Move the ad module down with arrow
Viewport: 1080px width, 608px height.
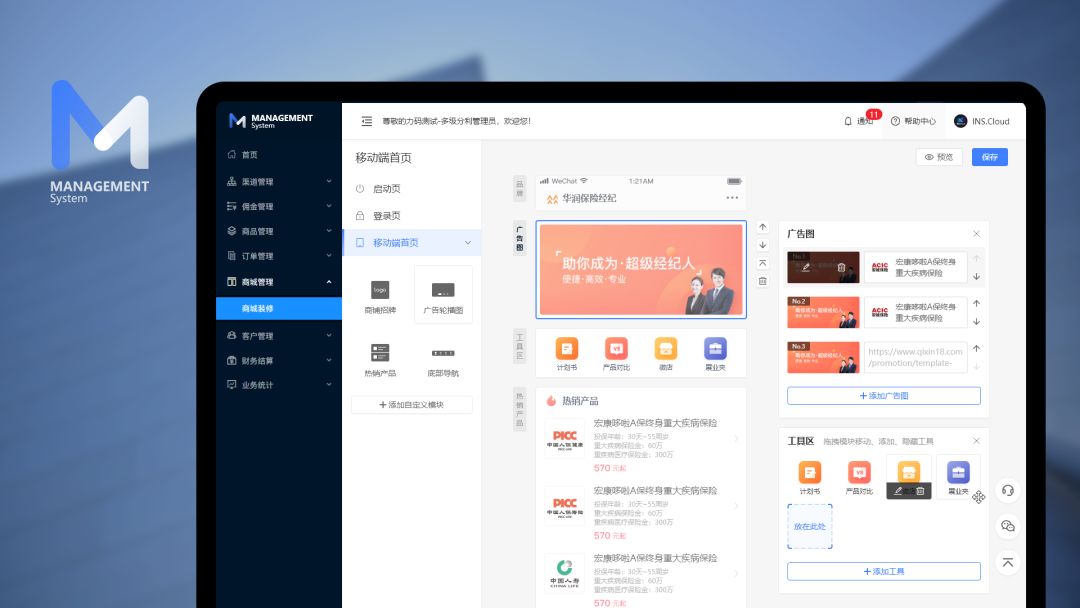[x=762, y=245]
